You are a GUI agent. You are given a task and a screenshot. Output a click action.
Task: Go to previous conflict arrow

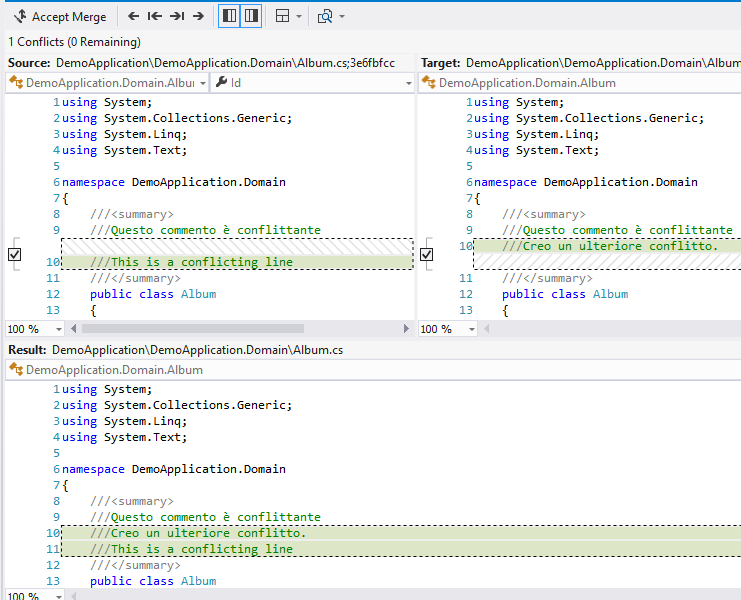(133, 17)
